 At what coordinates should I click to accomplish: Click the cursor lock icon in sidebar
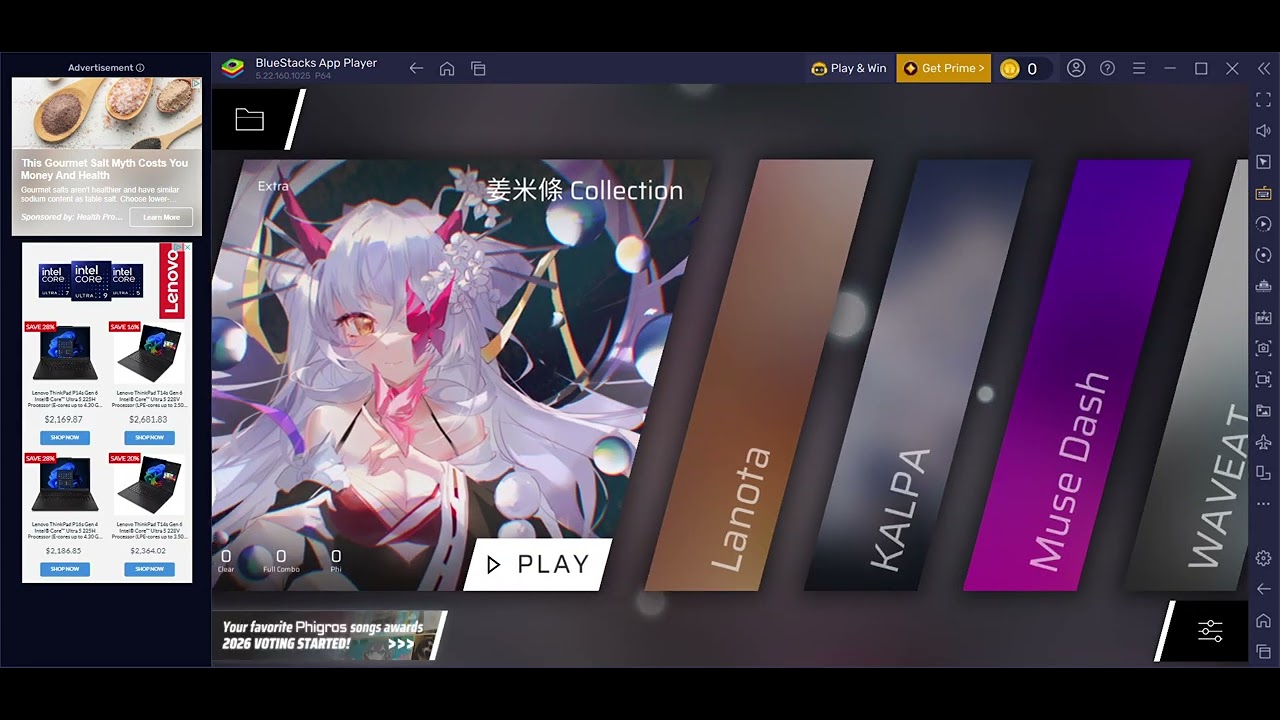[1264, 161]
